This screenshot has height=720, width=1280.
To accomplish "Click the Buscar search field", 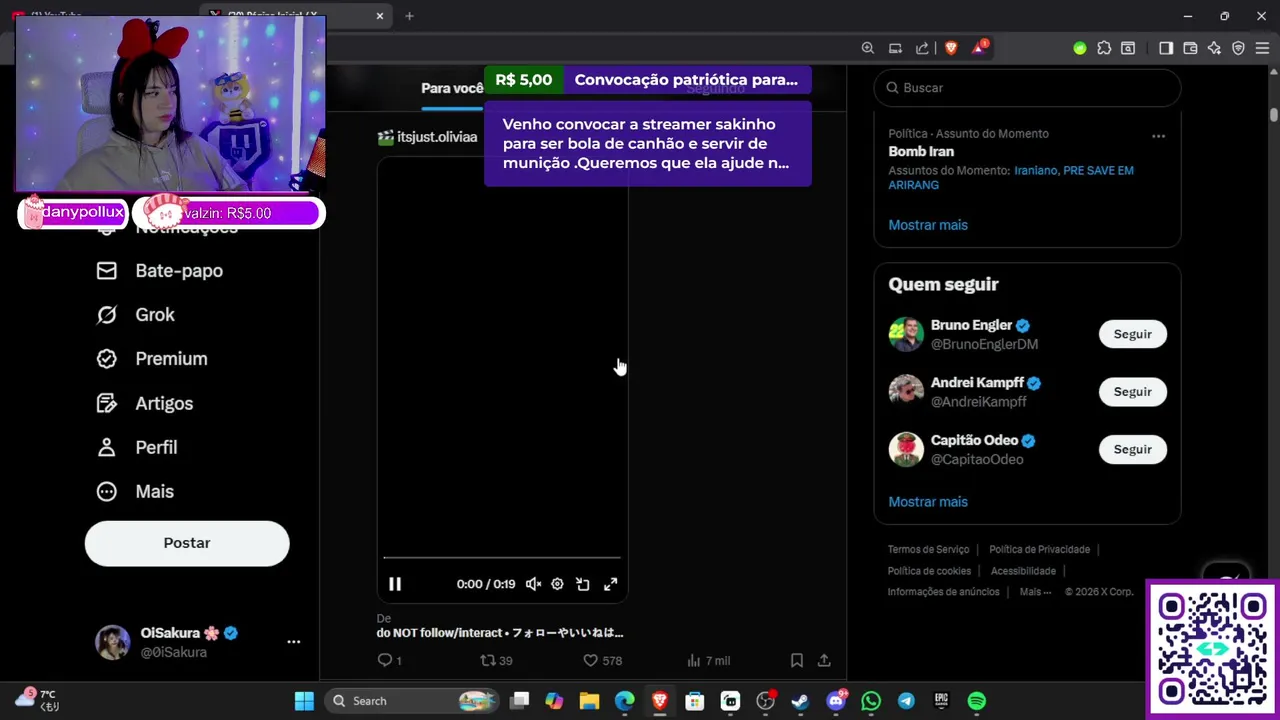I will click(1027, 88).
